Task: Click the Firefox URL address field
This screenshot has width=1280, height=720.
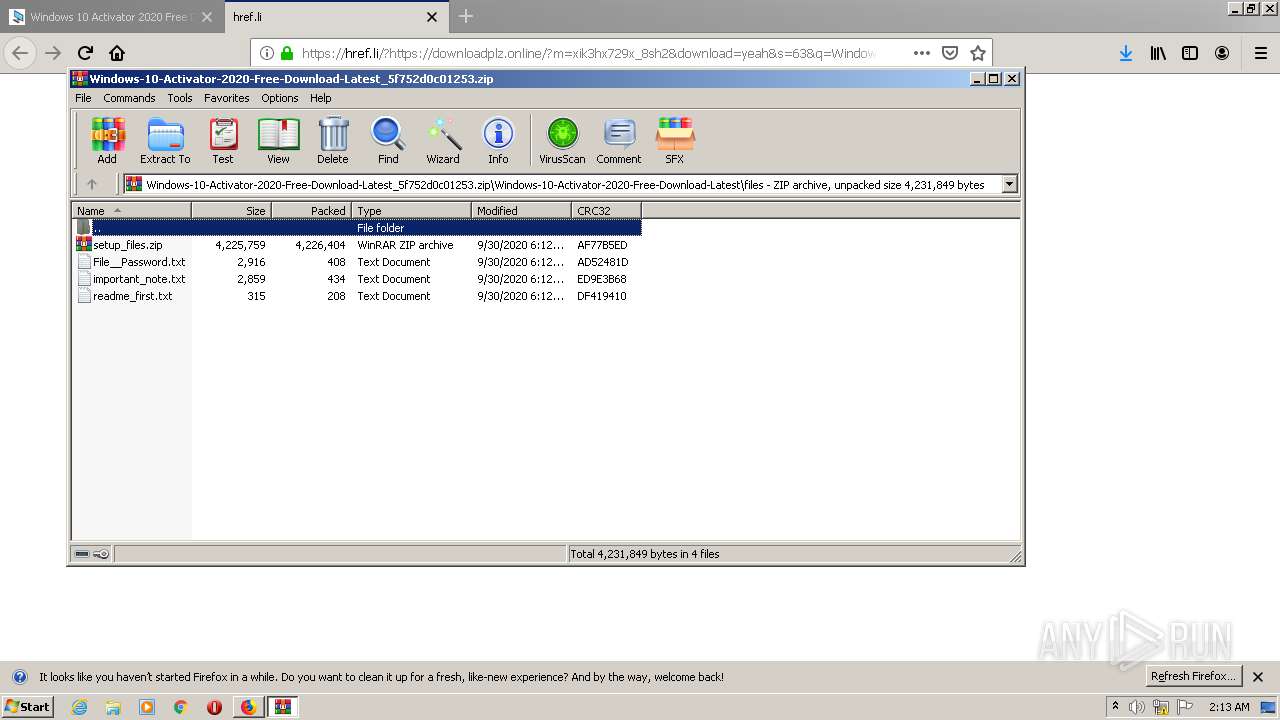Action: pyautogui.click(x=590, y=53)
